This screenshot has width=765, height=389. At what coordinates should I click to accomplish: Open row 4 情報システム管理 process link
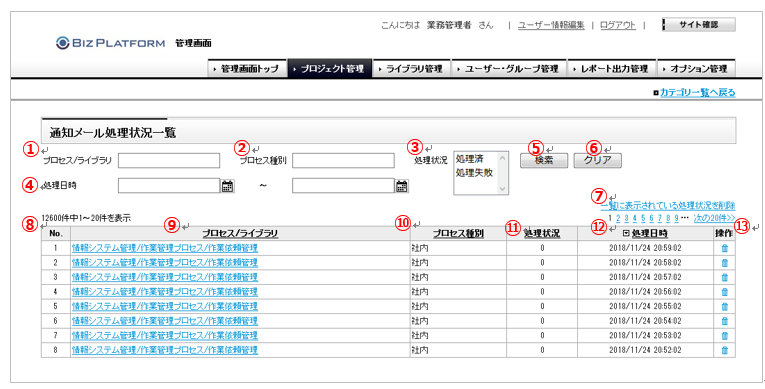(165, 292)
